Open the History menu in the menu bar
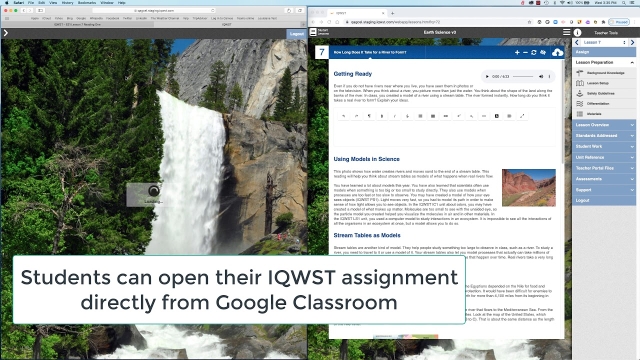 [x=67, y=2]
